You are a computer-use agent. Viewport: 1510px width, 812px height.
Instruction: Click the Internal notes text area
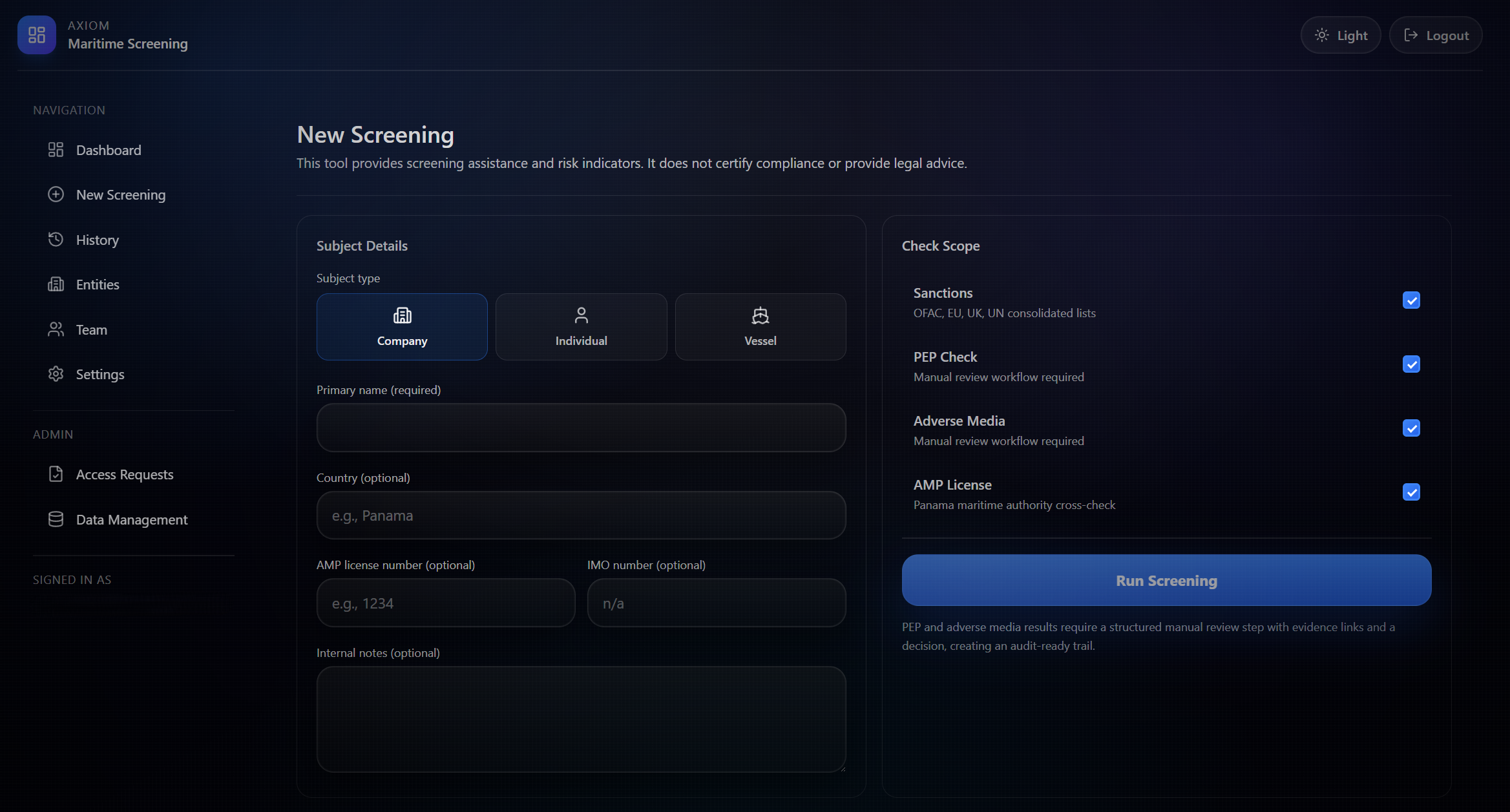581,719
